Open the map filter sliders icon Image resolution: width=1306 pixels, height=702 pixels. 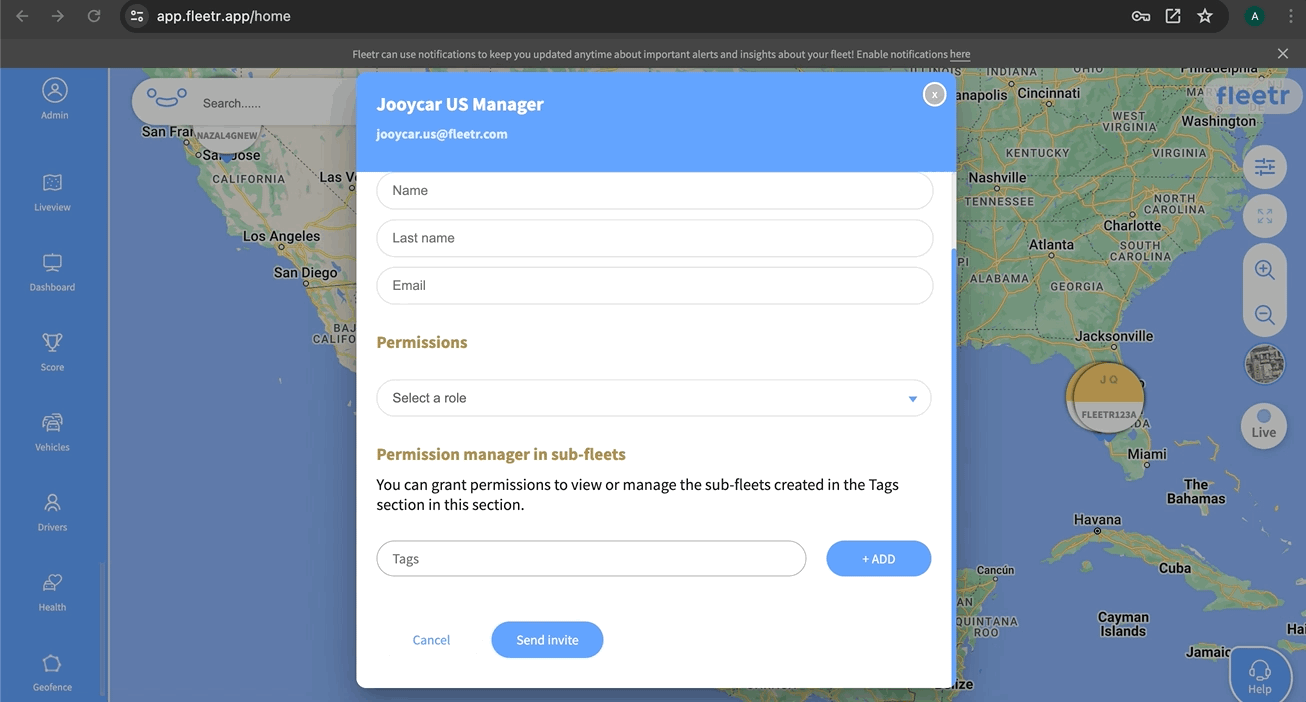(x=1264, y=167)
